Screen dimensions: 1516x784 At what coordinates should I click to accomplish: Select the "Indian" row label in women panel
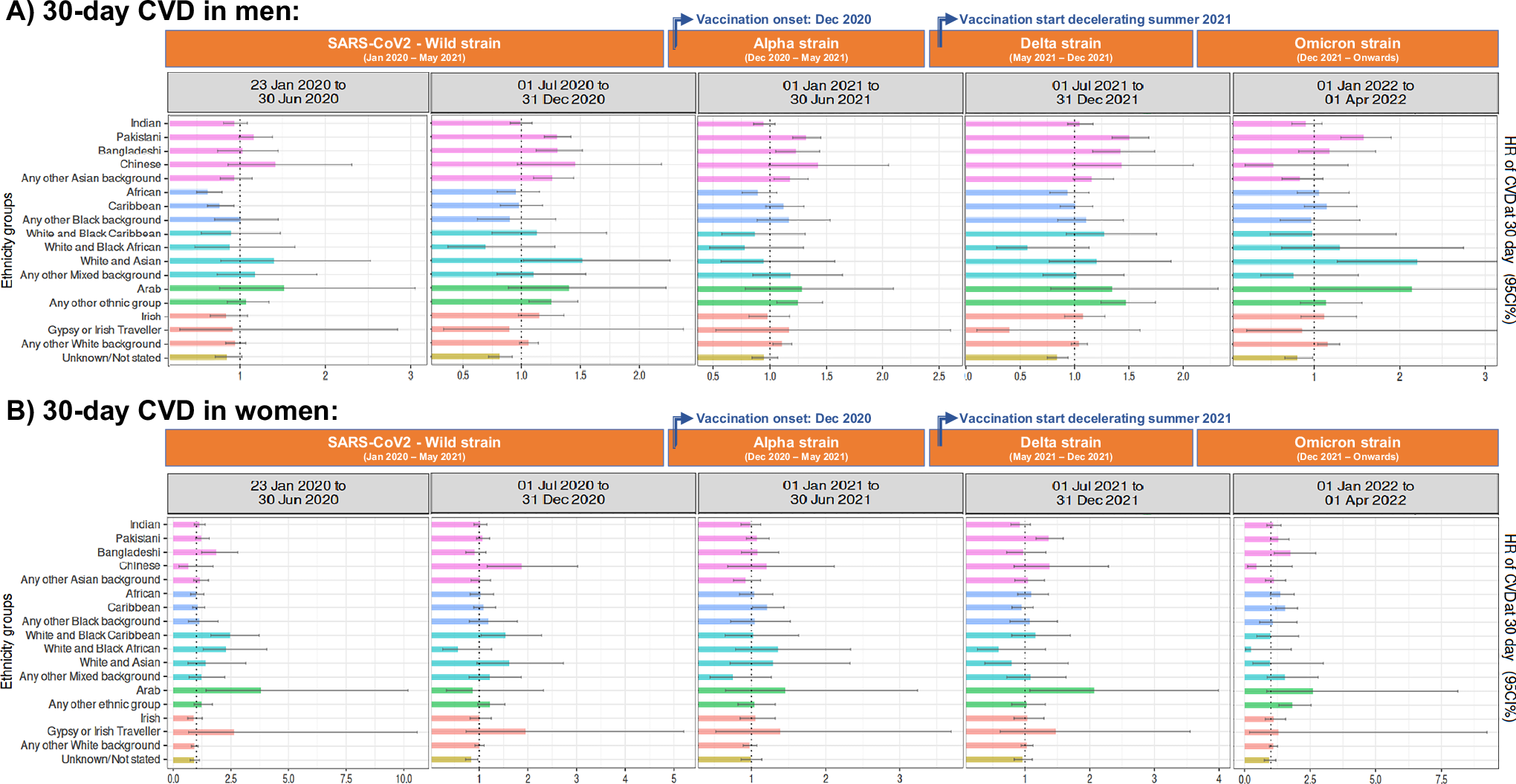(145, 525)
